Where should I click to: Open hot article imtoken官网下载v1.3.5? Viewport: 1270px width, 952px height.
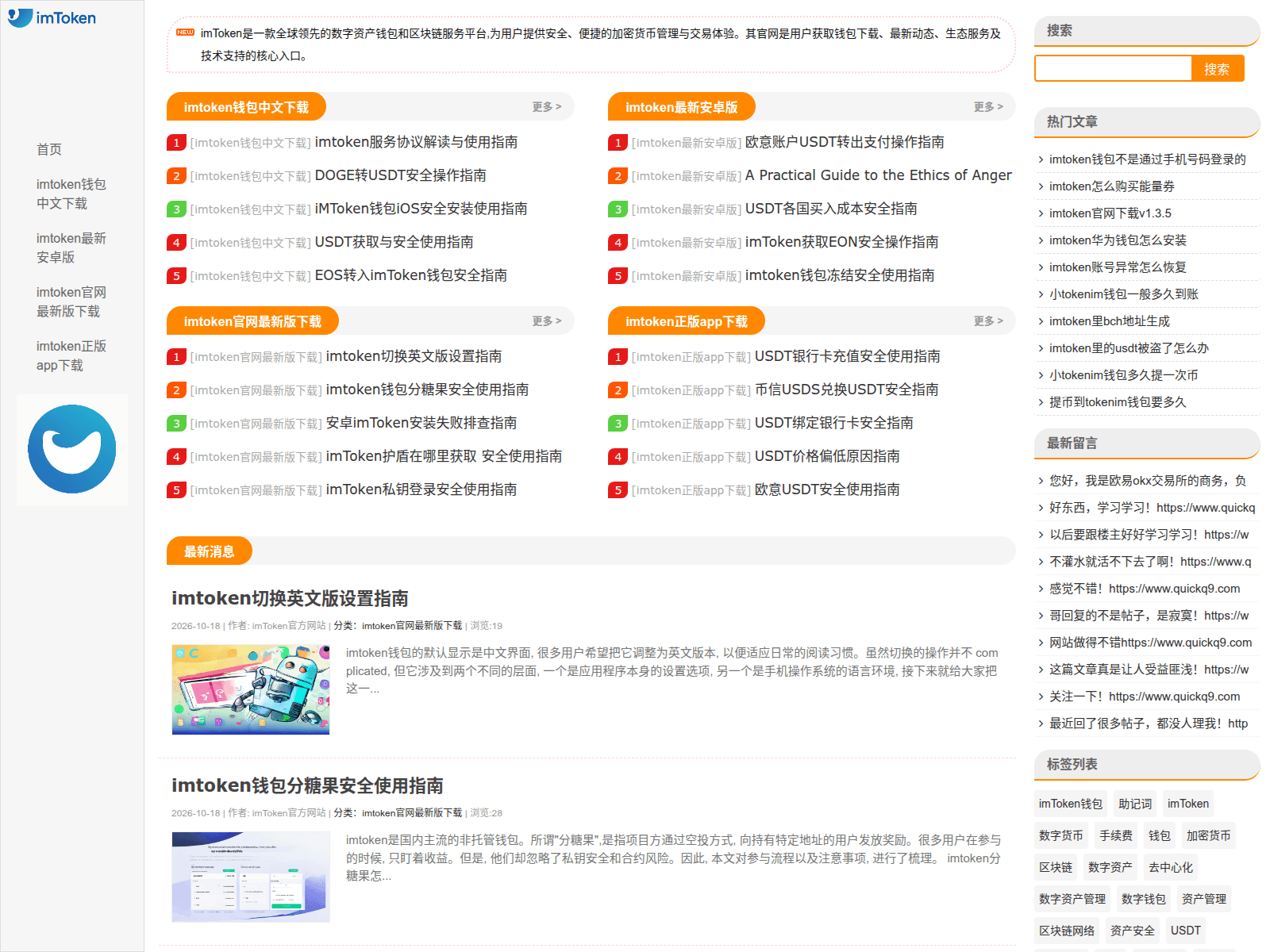(x=1110, y=213)
